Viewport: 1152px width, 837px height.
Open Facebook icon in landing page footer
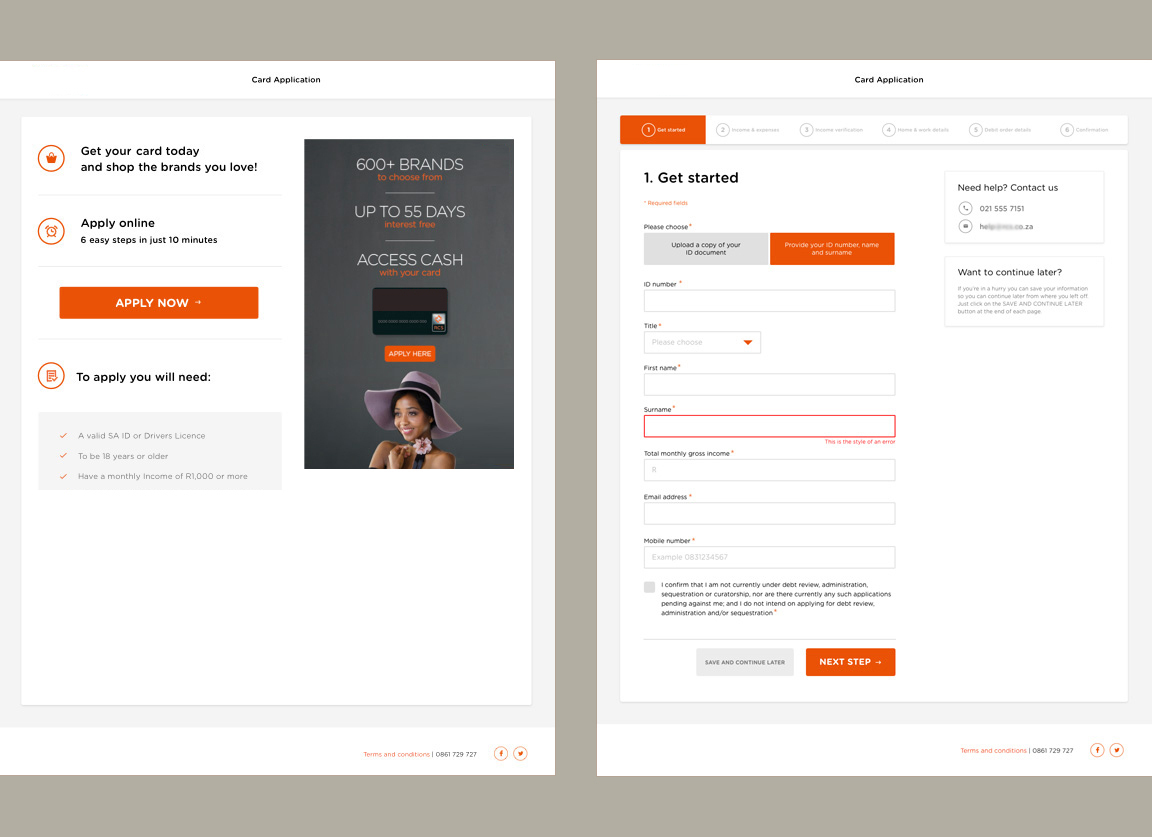point(501,754)
